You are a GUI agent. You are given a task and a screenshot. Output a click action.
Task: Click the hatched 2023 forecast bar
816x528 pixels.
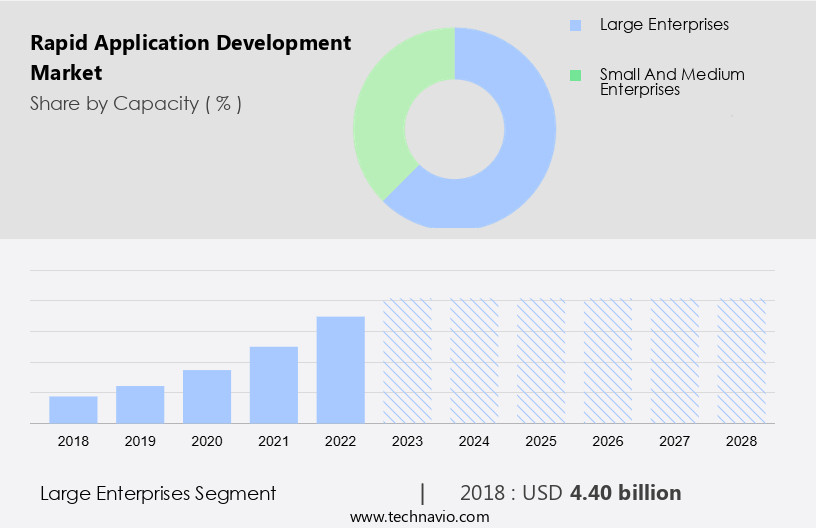(408, 361)
